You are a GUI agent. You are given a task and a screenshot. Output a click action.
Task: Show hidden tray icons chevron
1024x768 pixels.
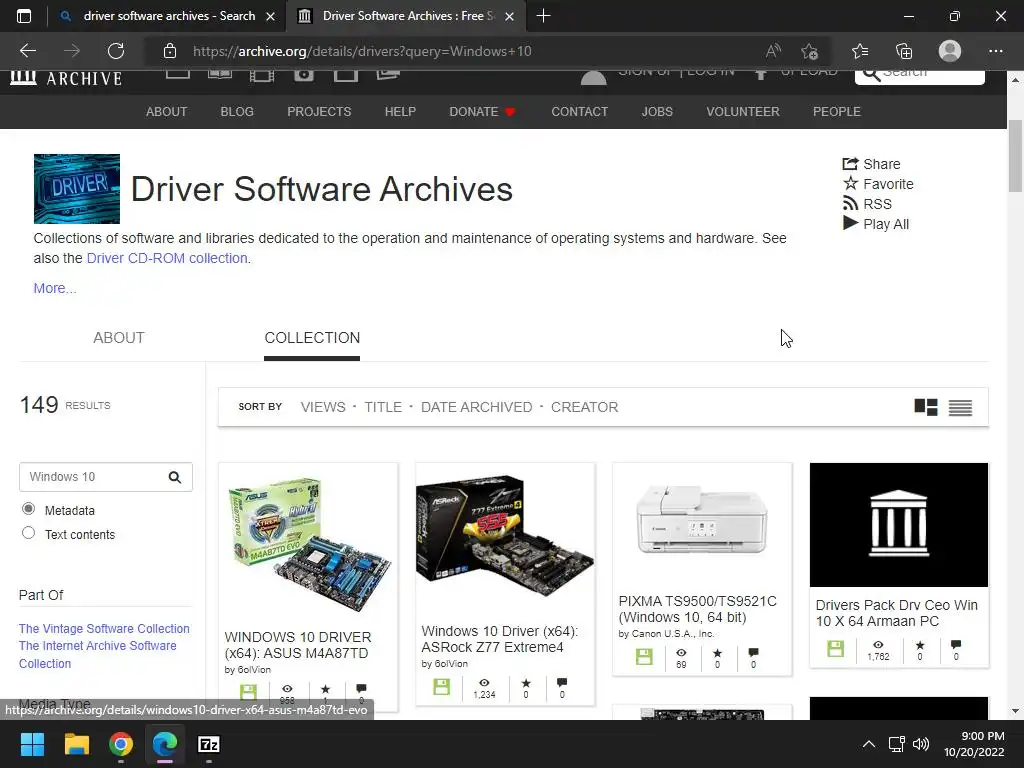point(869,744)
